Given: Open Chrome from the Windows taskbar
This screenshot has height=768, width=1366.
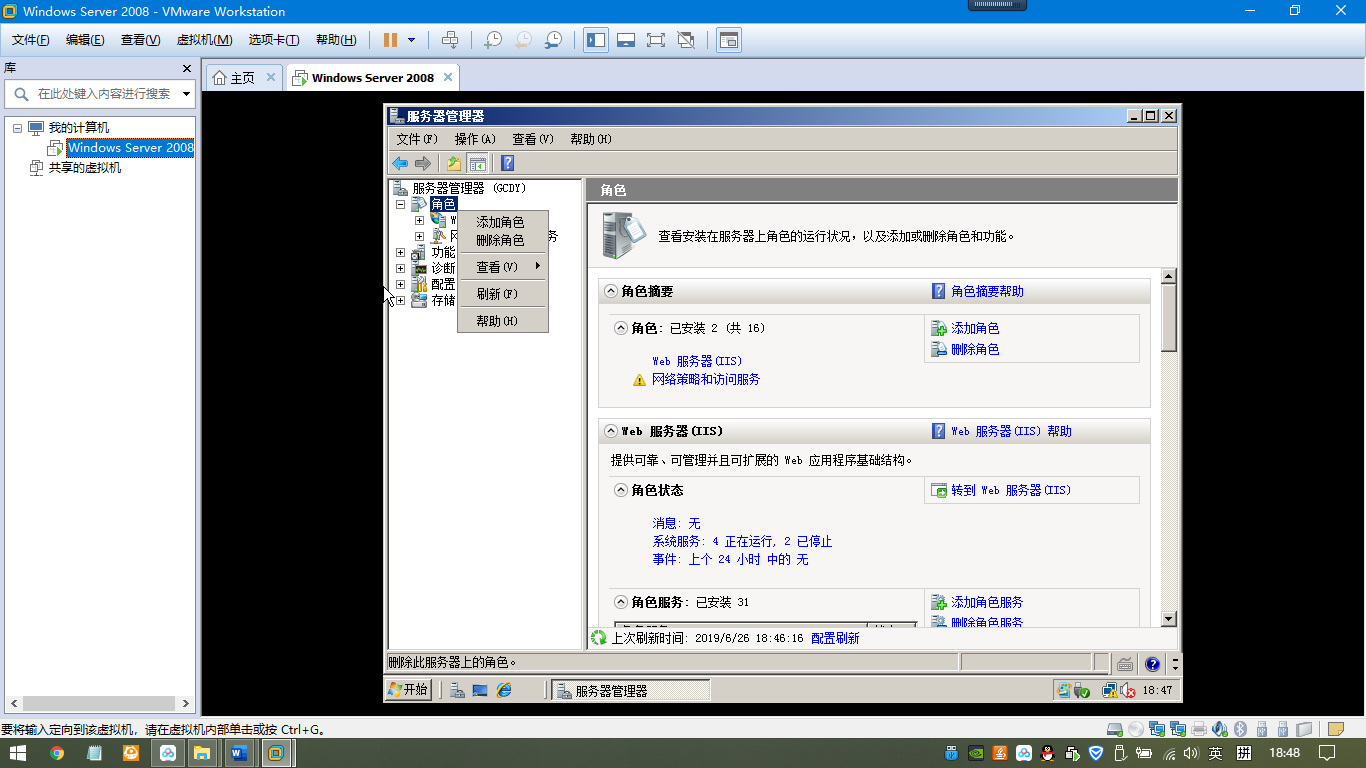Looking at the screenshot, I should (x=57, y=753).
